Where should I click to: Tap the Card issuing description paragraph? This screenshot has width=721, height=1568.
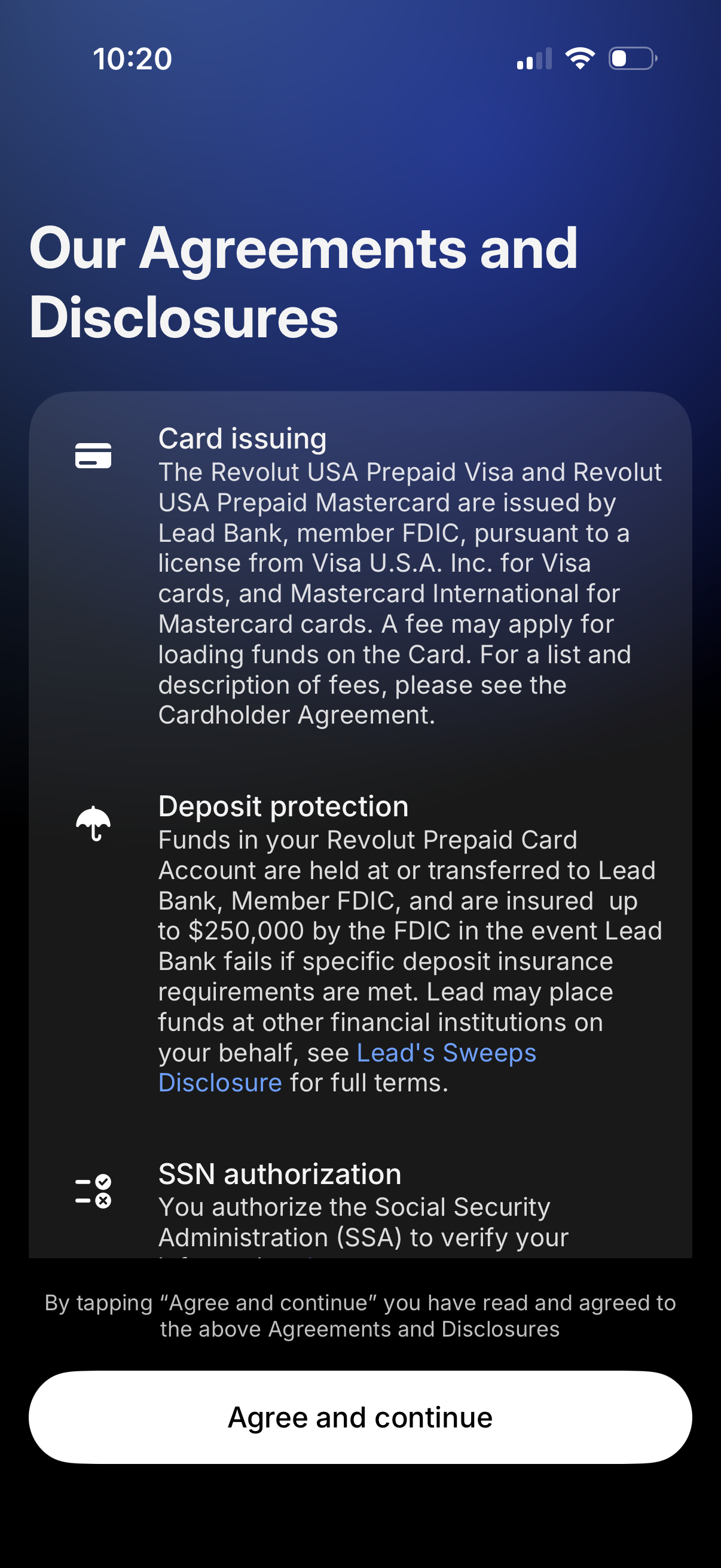point(410,593)
